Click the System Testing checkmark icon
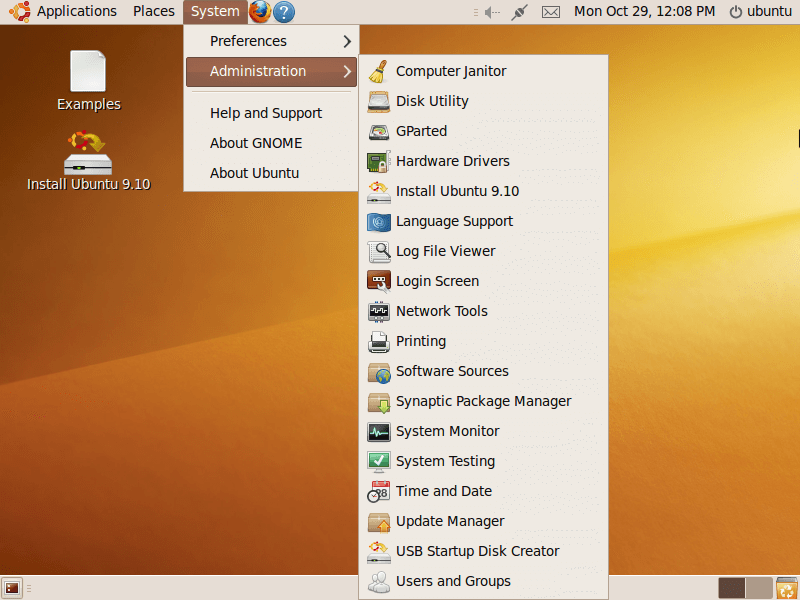The image size is (800, 600). click(x=379, y=461)
